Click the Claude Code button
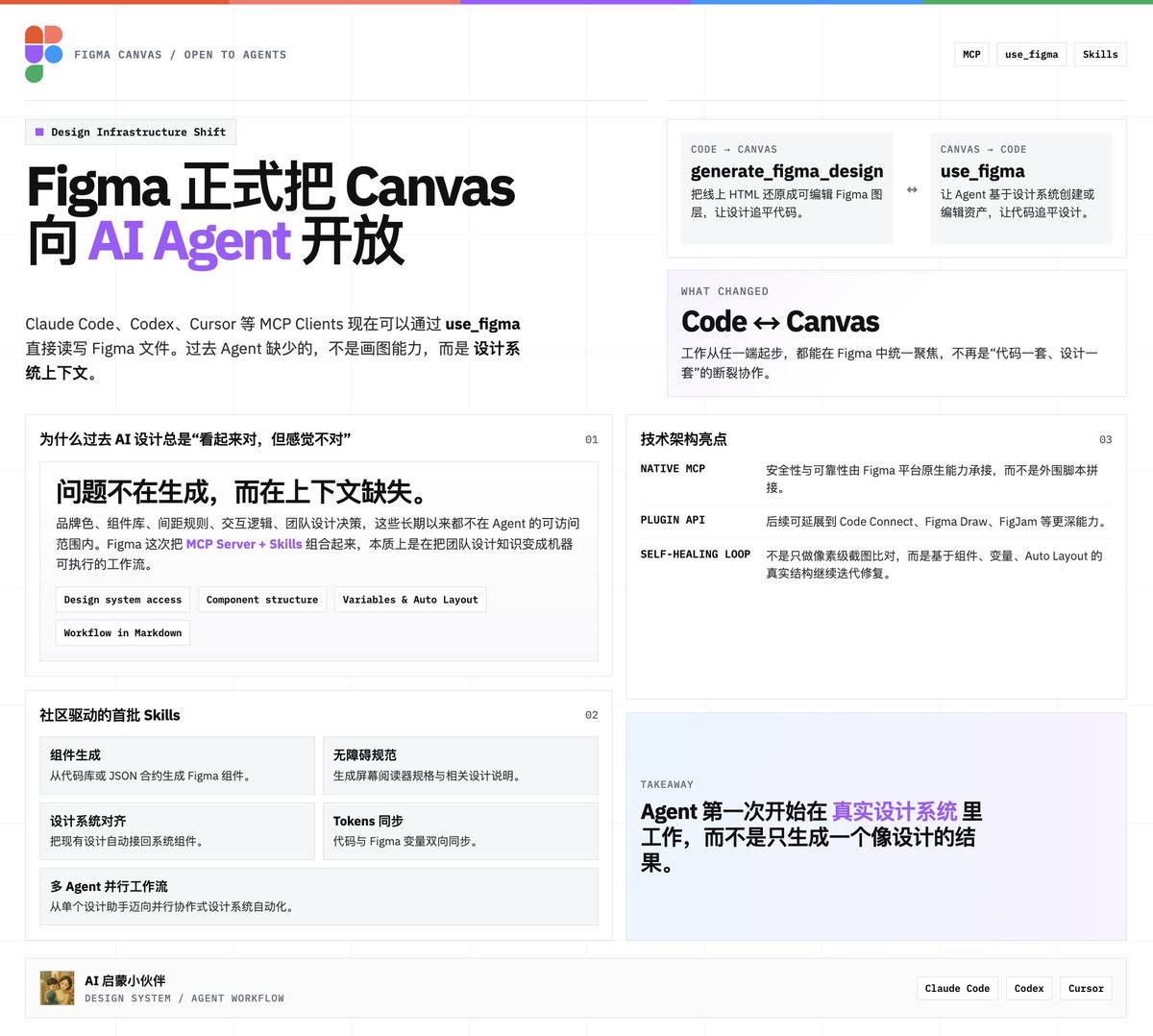The height and width of the screenshot is (1036, 1153). point(957,988)
